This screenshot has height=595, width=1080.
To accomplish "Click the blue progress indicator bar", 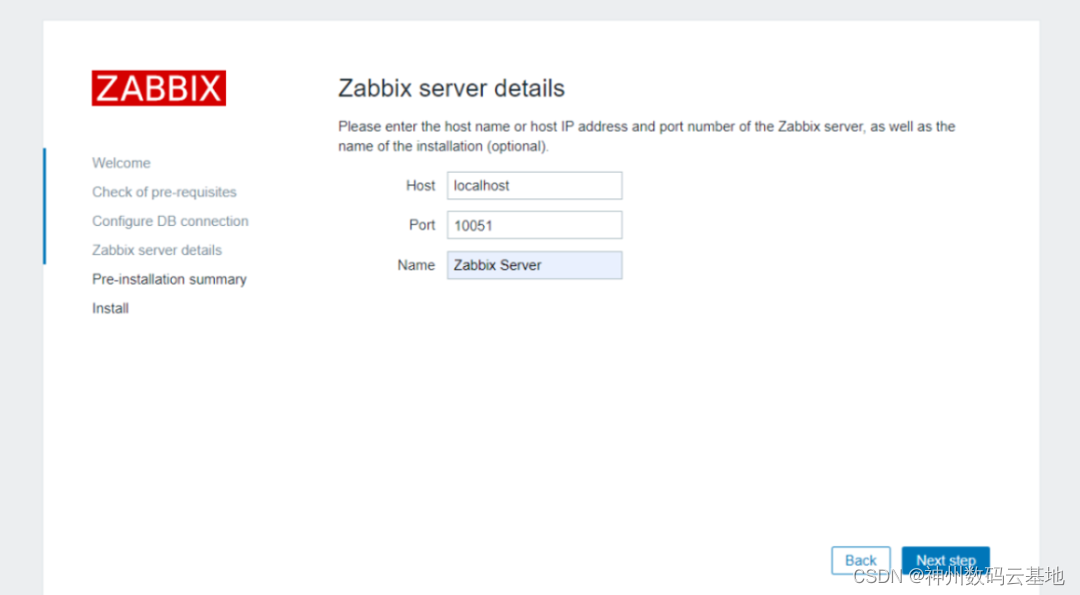I will tap(45, 205).
